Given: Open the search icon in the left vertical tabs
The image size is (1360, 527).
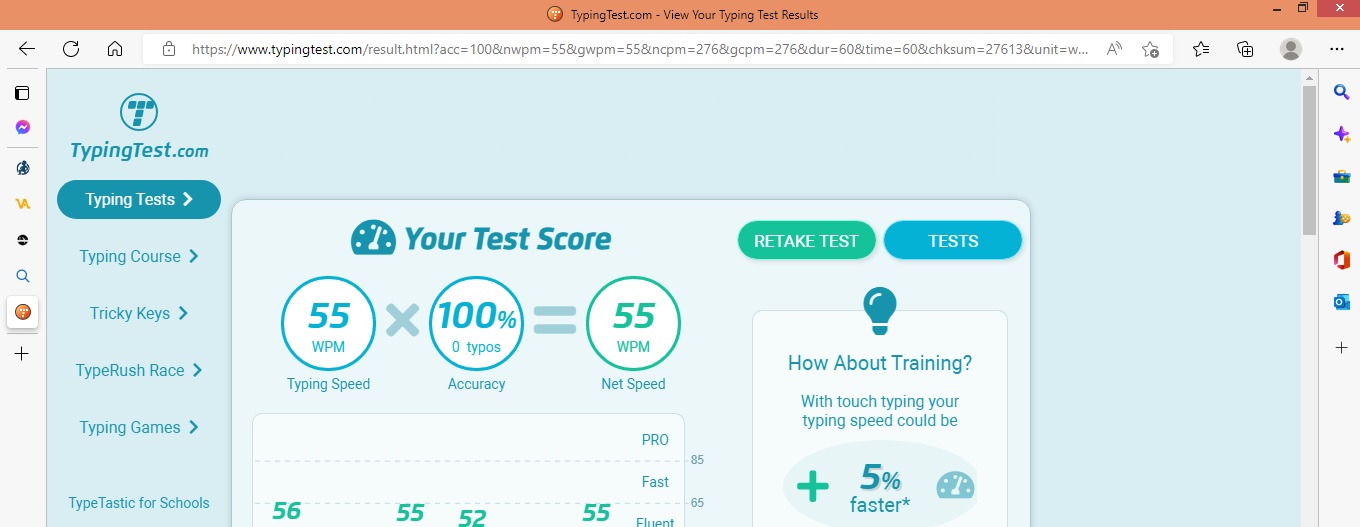Looking at the screenshot, I should [x=22, y=276].
